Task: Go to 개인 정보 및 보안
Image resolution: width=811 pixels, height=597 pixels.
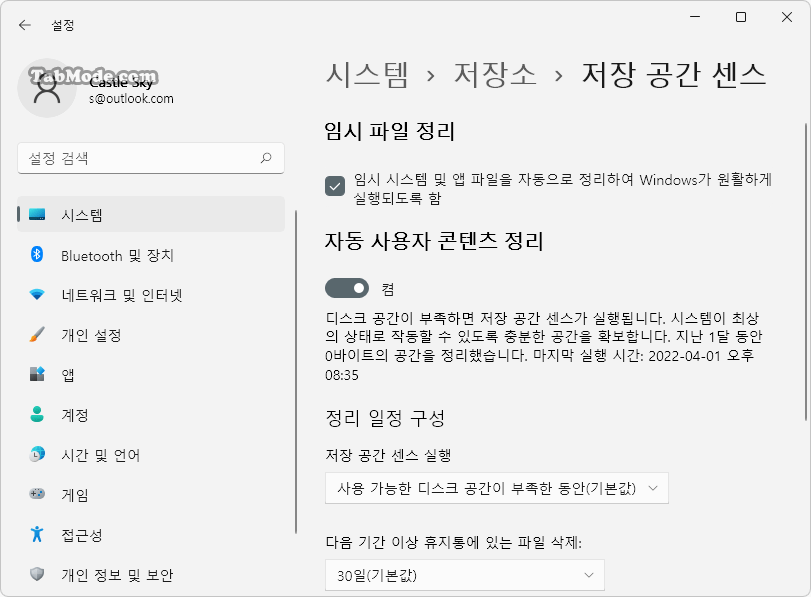Action: click(x=151, y=574)
